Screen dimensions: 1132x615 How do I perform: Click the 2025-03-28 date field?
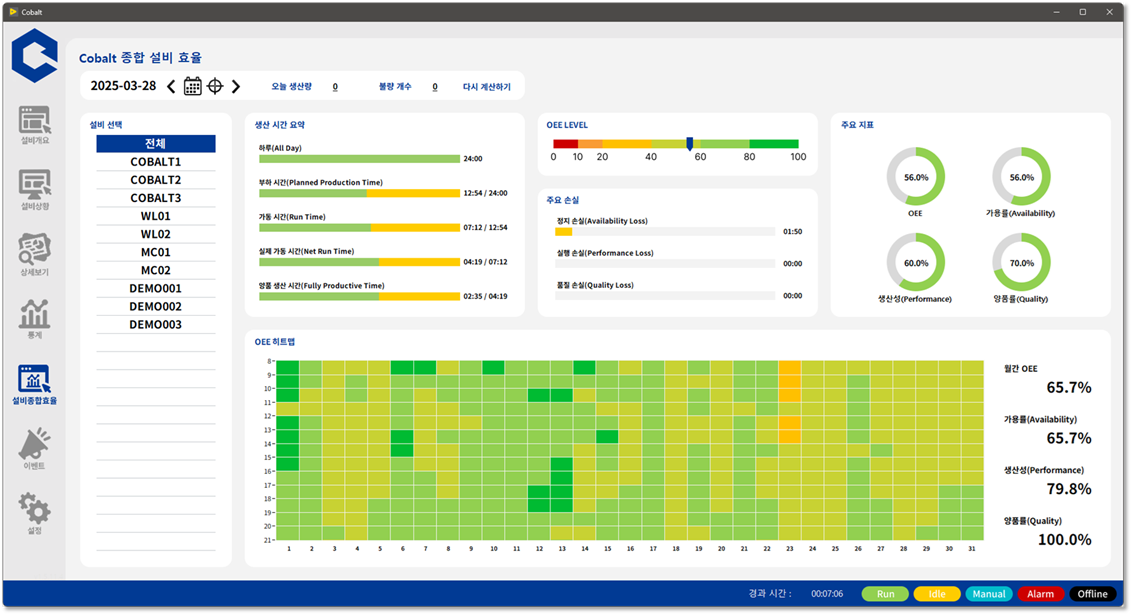[x=123, y=86]
